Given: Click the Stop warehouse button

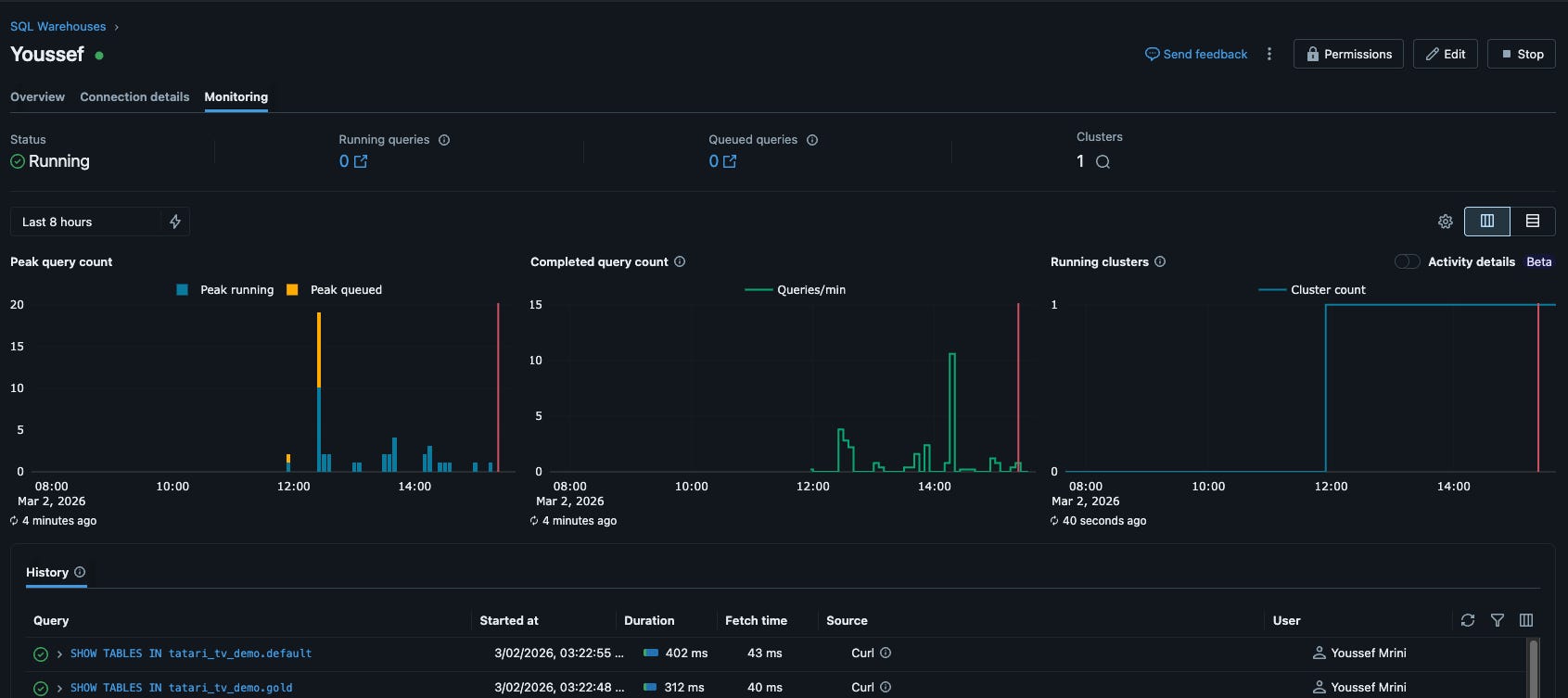Looking at the screenshot, I should tap(1522, 54).
